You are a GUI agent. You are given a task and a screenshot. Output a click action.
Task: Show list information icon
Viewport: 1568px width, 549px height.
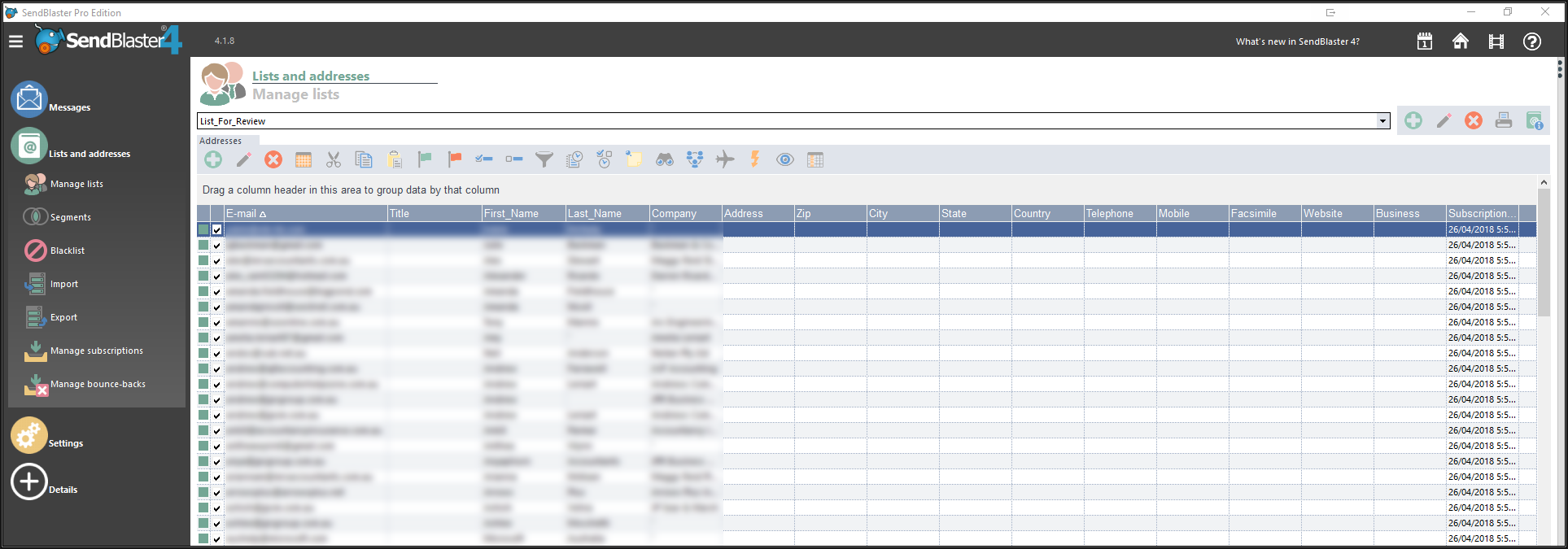tap(1534, 120)
